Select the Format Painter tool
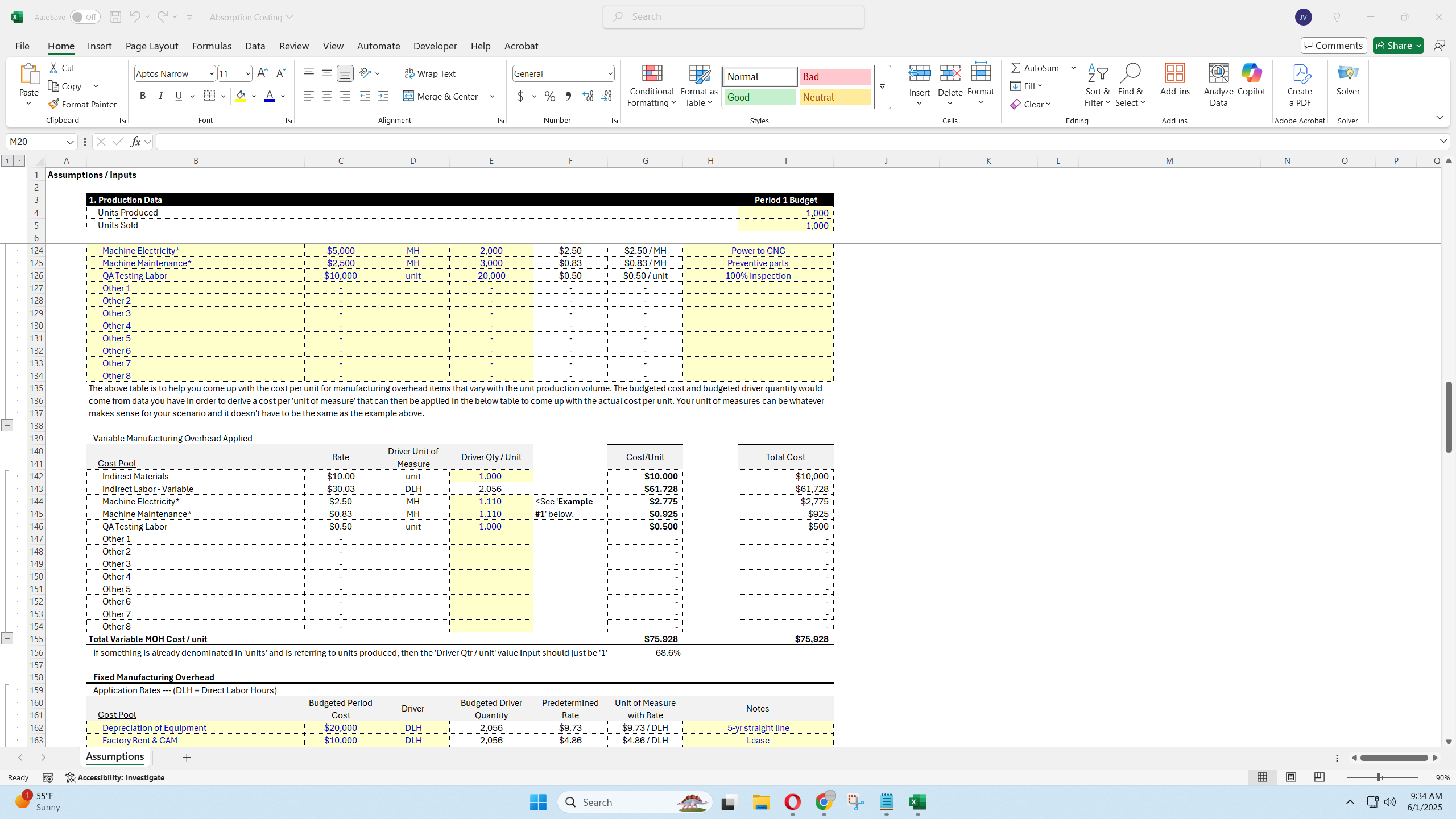 click(83, 104)
